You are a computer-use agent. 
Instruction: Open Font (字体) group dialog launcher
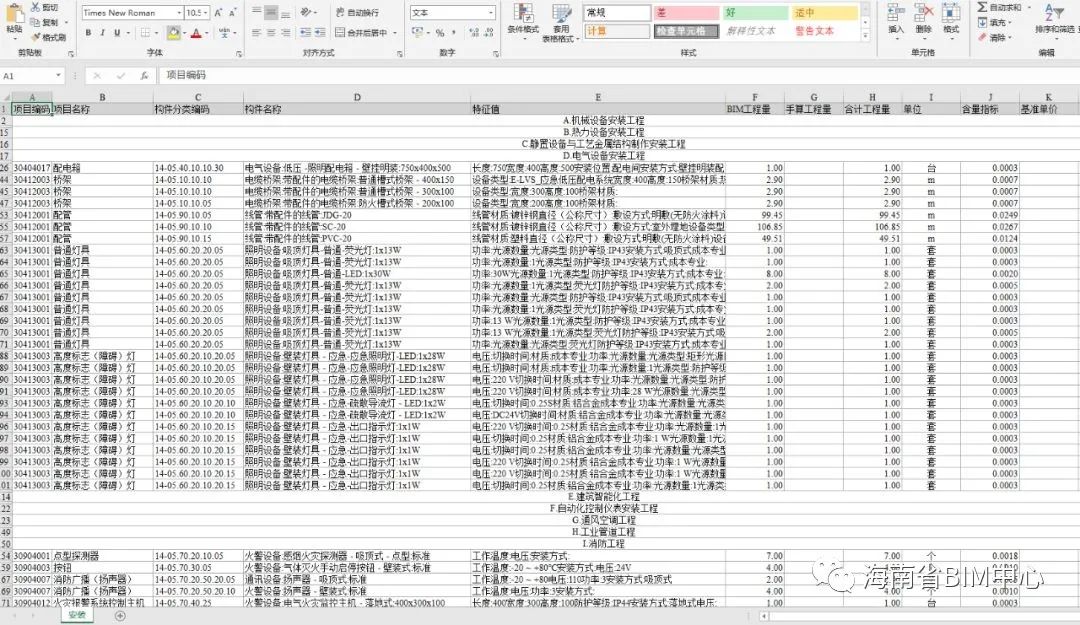[x=239, y=53]
